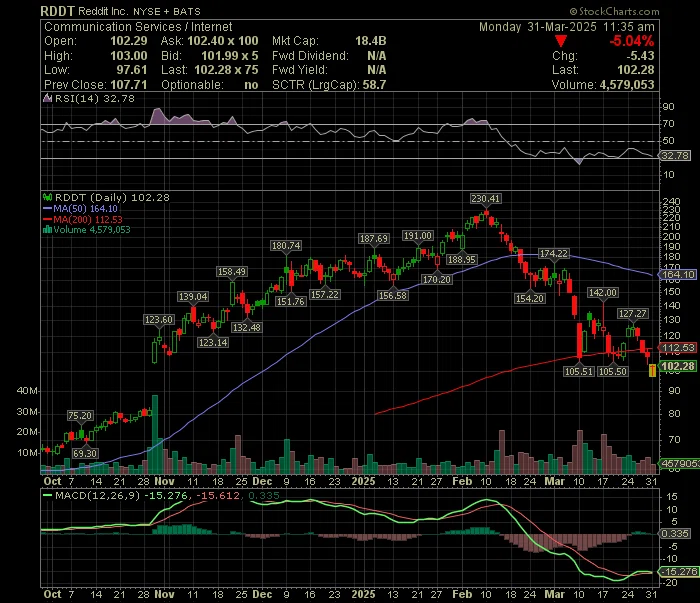
Task: Click the MACD(12,26,9) legend label
Action: pos(97,495)
